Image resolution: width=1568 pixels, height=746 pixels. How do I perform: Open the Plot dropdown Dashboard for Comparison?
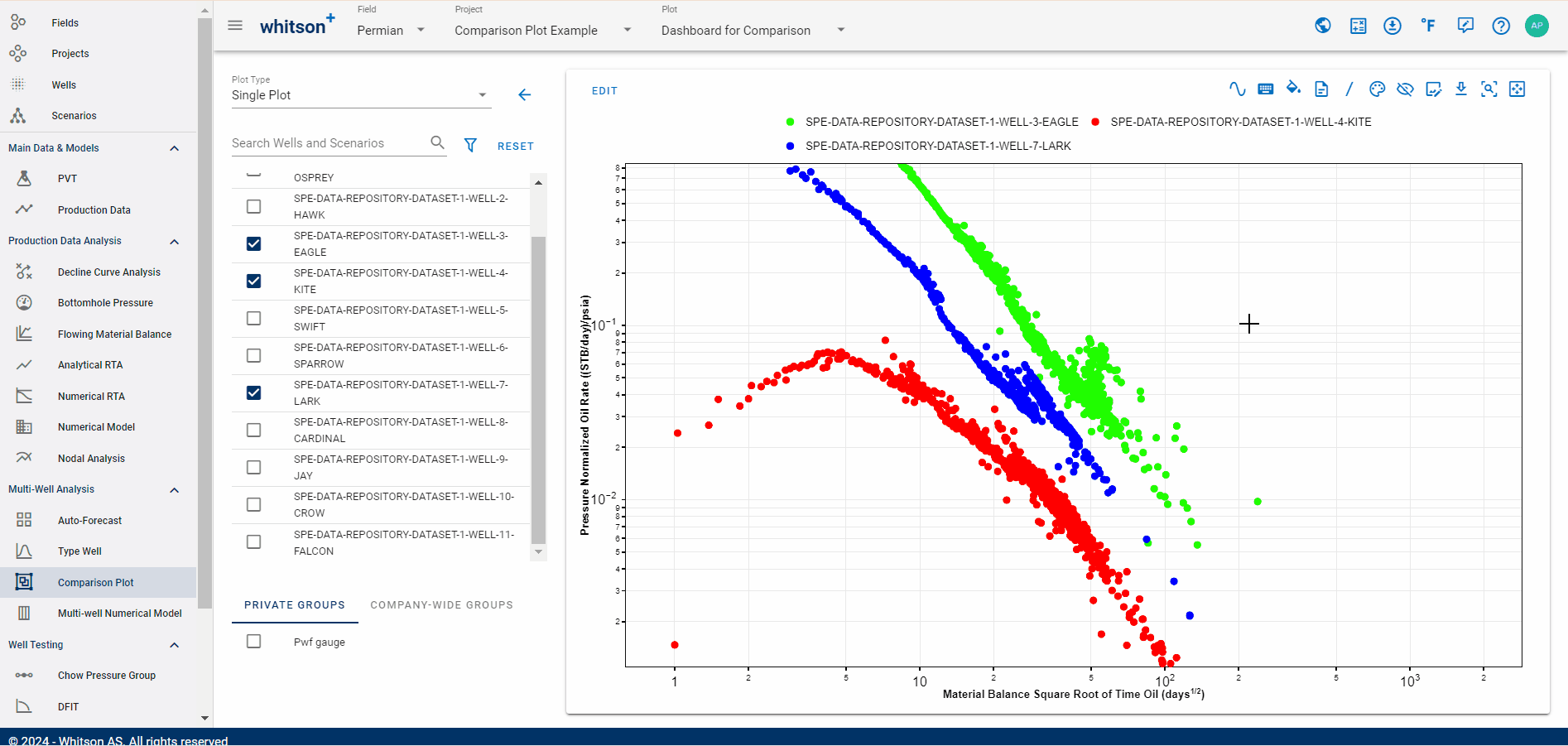tap(753, 30)
